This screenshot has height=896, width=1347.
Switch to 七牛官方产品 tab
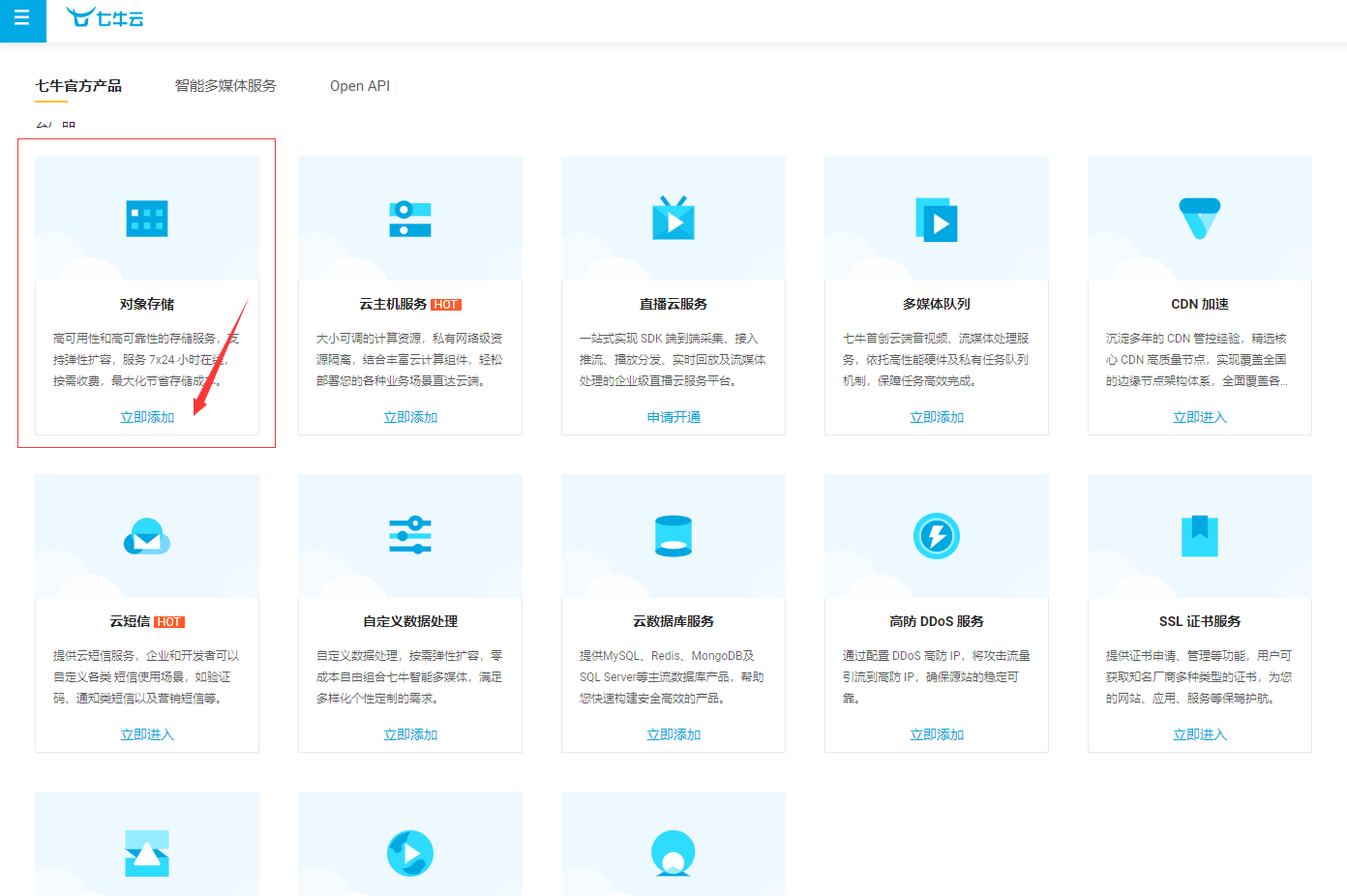[x=78, y=86]
